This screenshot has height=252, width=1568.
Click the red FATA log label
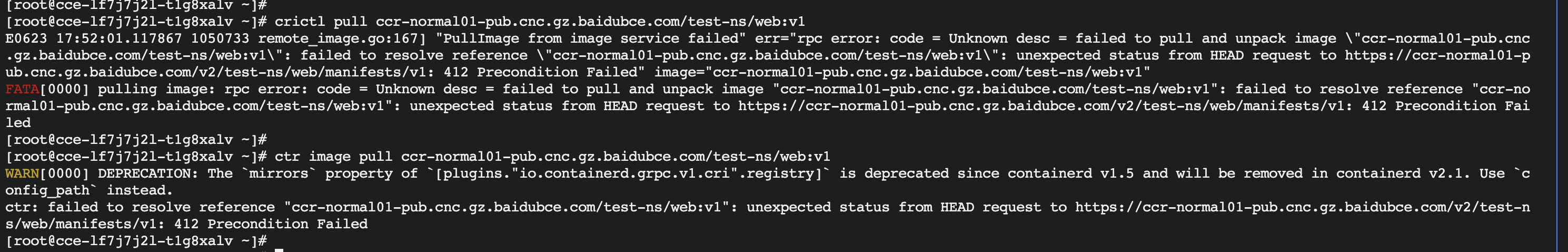tap(23, 89)
